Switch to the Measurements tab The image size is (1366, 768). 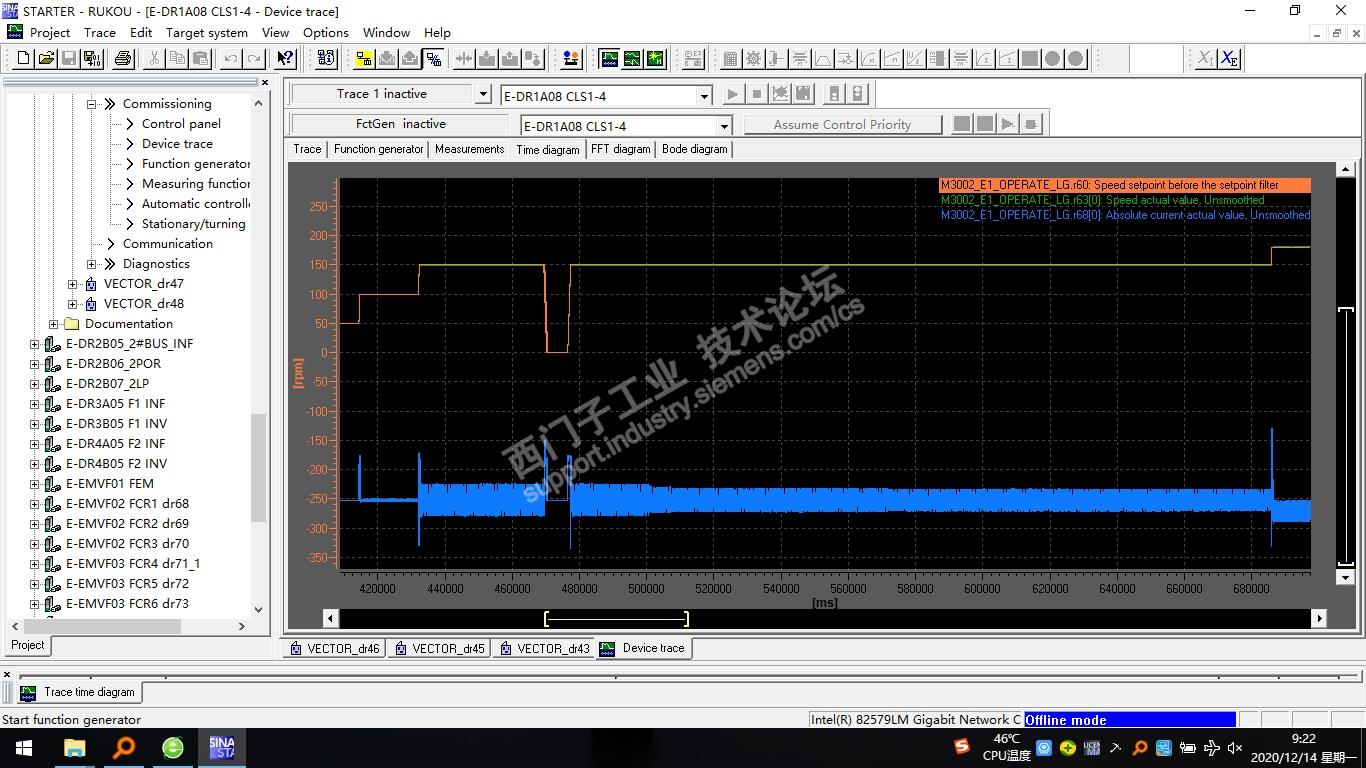tap(470, 149)
